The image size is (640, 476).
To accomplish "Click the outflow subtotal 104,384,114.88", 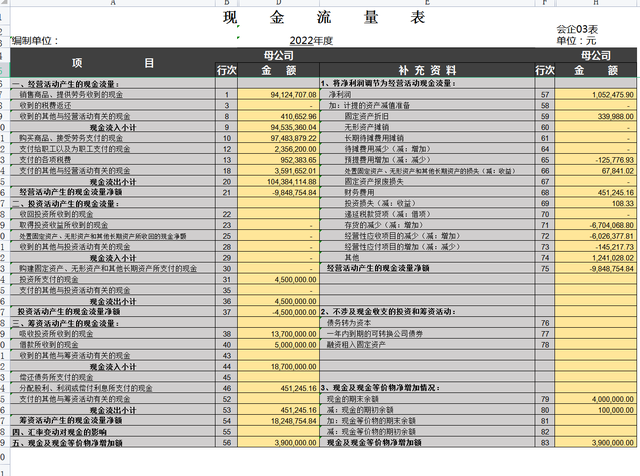I will (291, 182).
